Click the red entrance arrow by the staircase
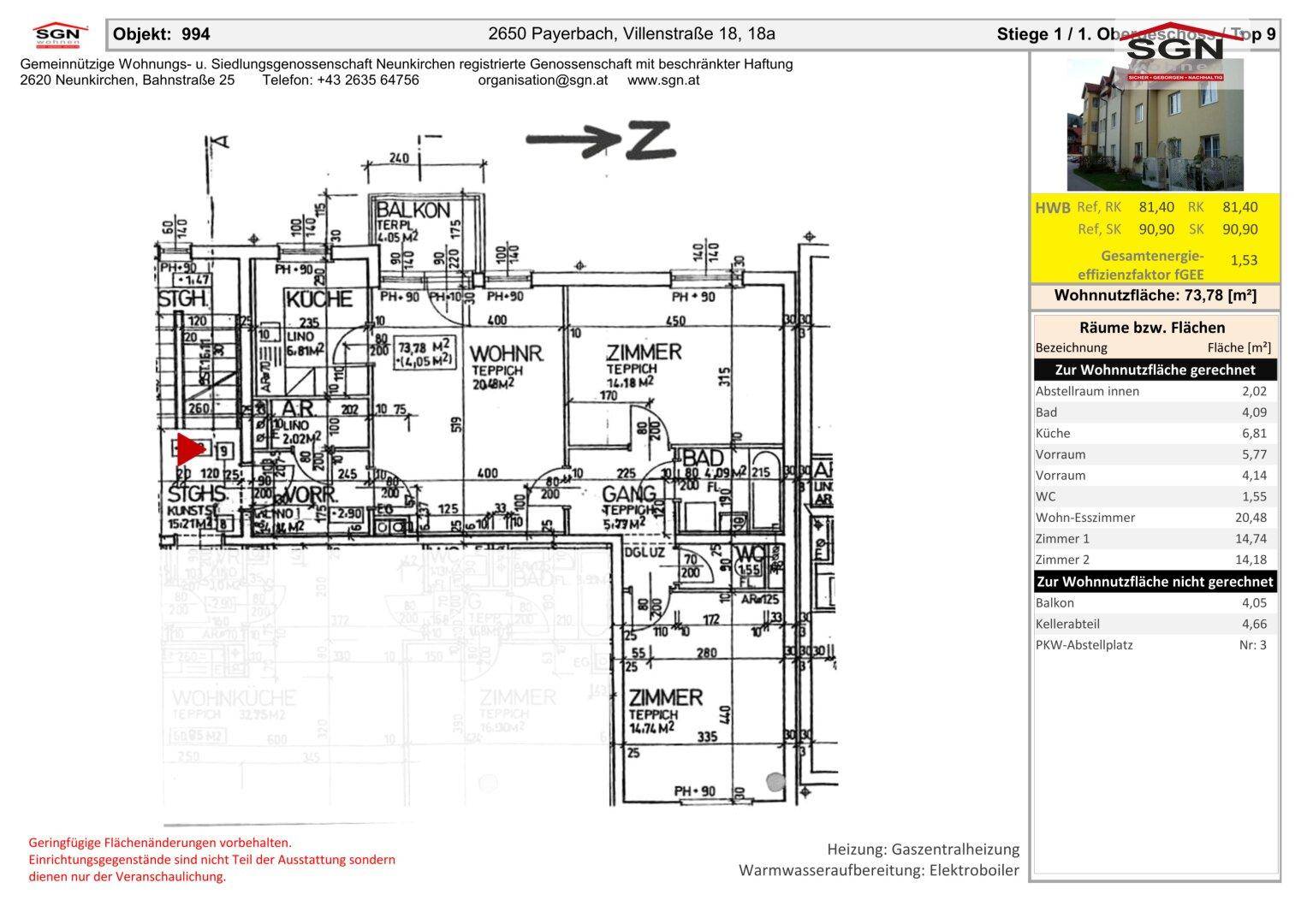 tap(187, 449)
